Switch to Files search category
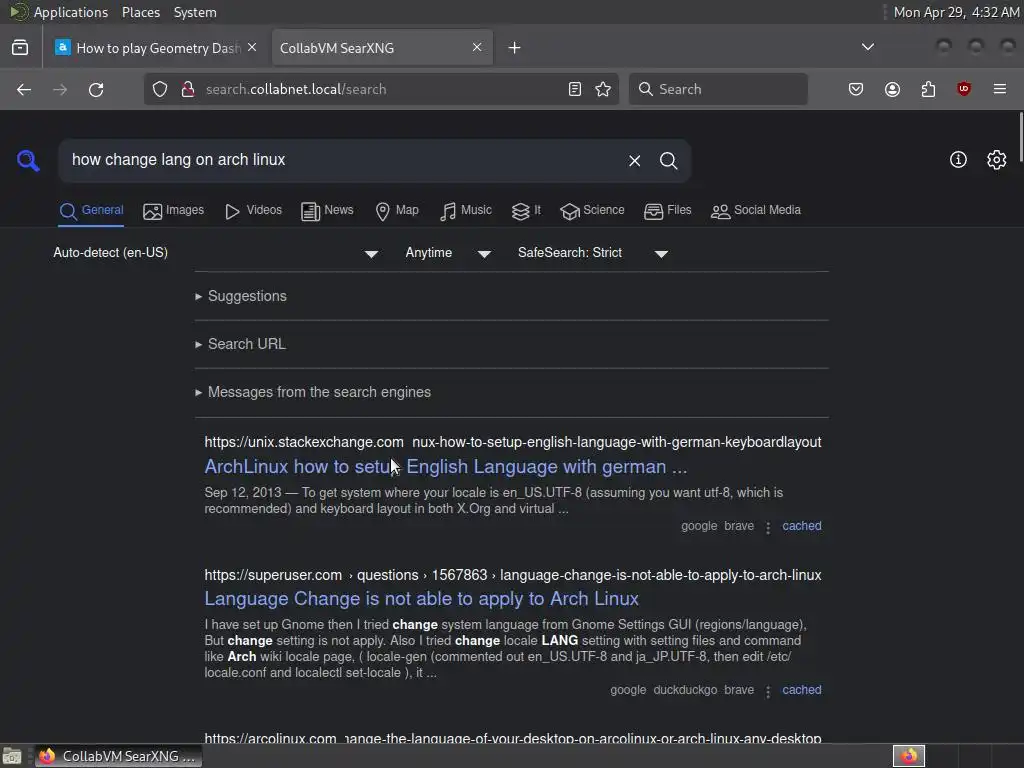Image resolution: width=1024 pixels, height=768 pixels. point(667,210)
